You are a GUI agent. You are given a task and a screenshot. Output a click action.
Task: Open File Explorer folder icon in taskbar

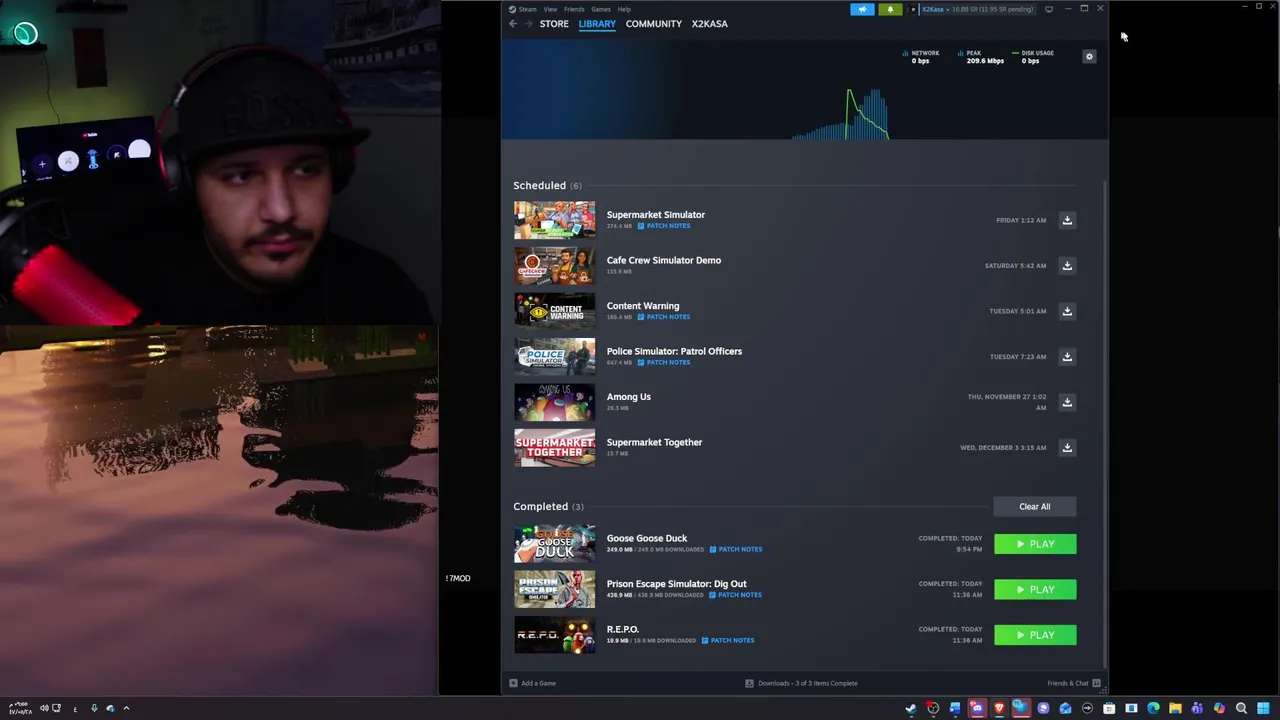tap(1175, 708)
